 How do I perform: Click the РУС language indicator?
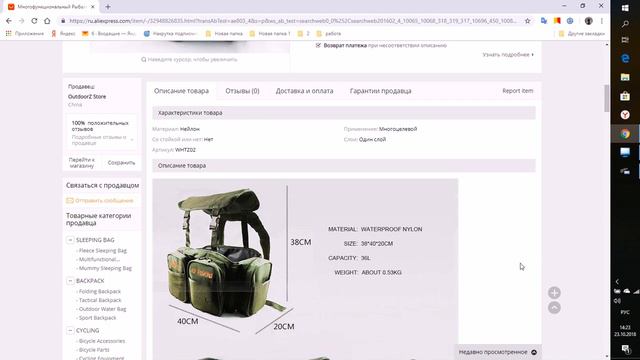(625, 312)
